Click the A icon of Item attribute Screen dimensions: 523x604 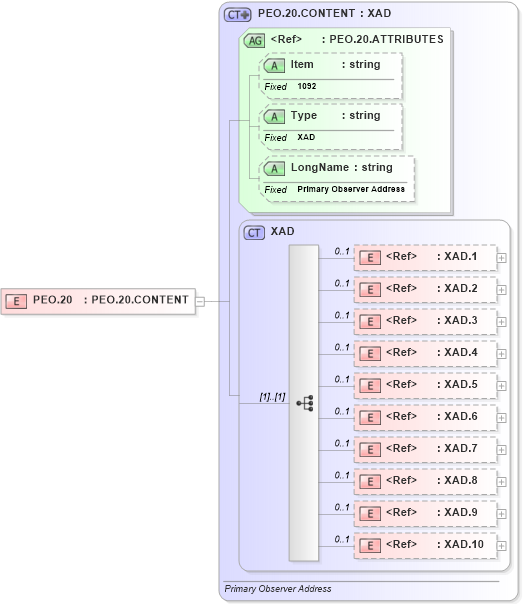[x=274, y=65]
